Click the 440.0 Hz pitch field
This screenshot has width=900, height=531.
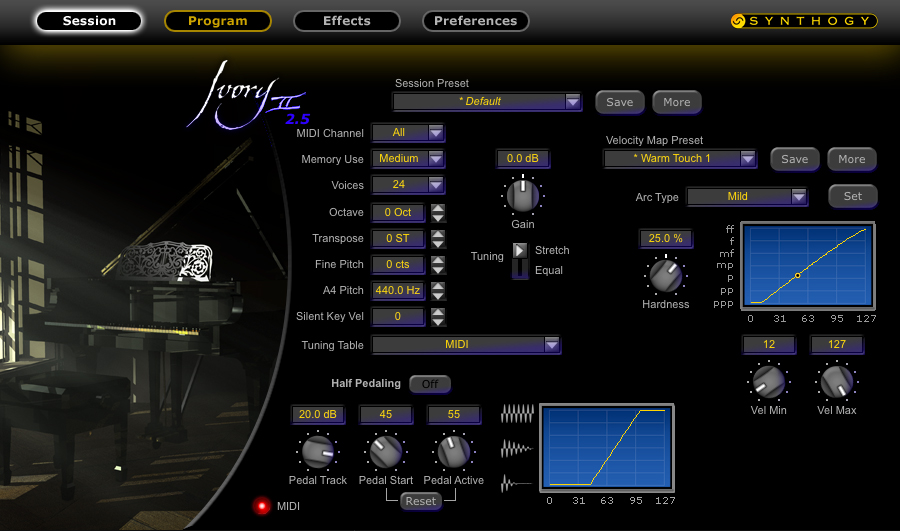[x=398, y=290]
